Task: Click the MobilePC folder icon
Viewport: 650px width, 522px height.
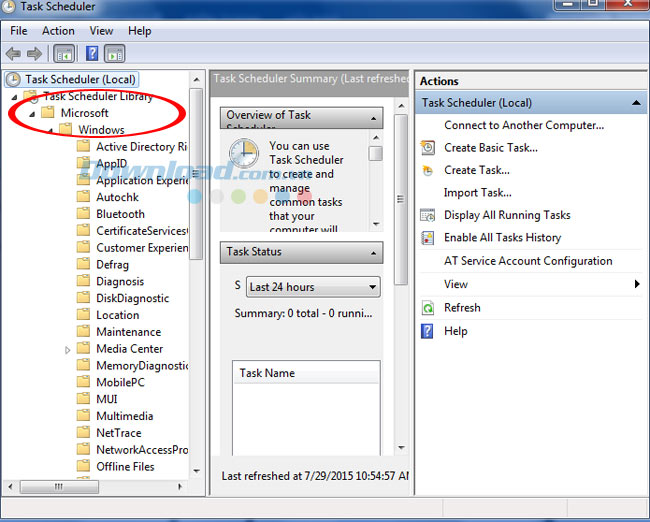Action: coord(83,382)
